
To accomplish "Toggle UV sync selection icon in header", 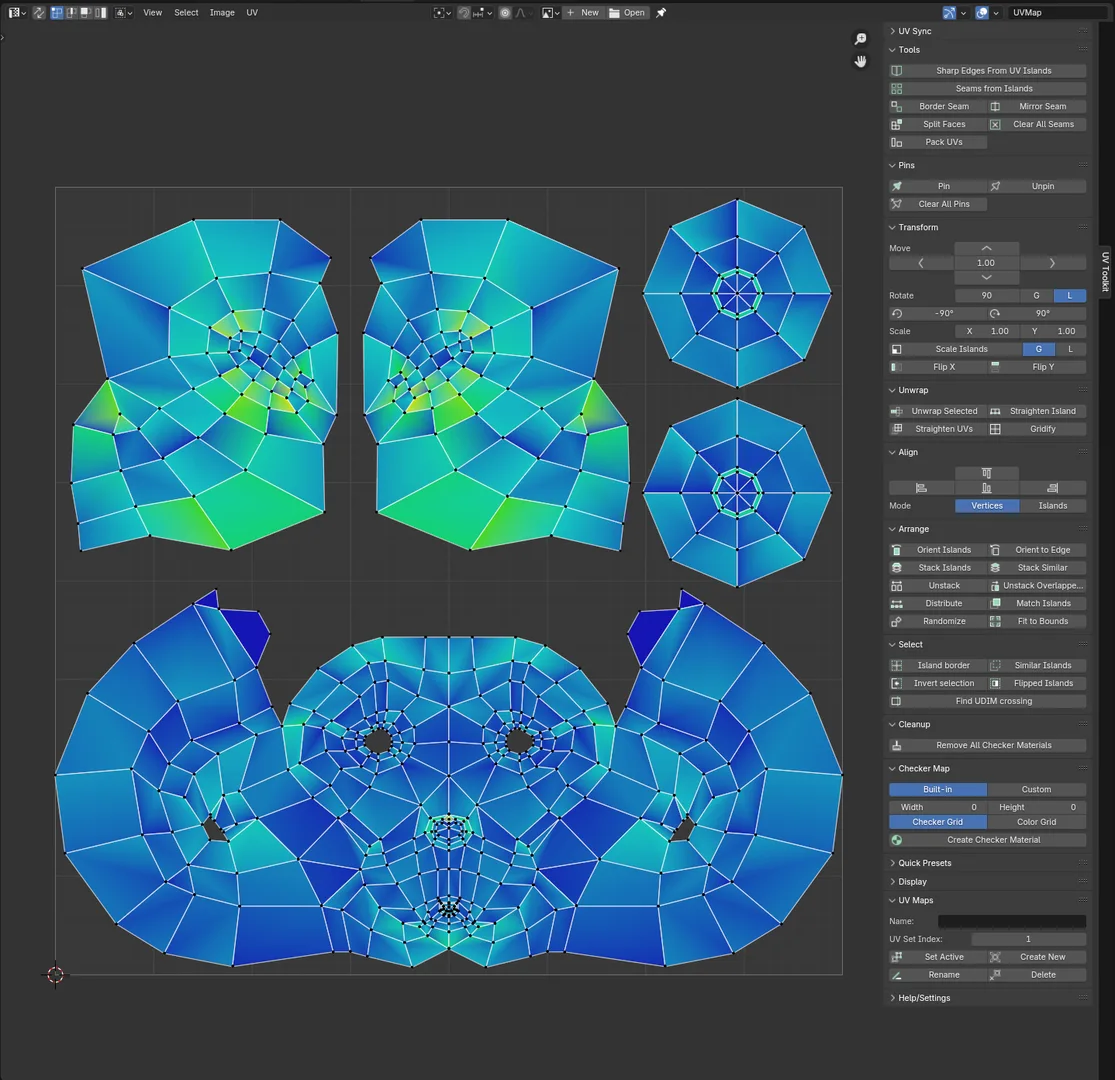I will click(x=39, y=13).
